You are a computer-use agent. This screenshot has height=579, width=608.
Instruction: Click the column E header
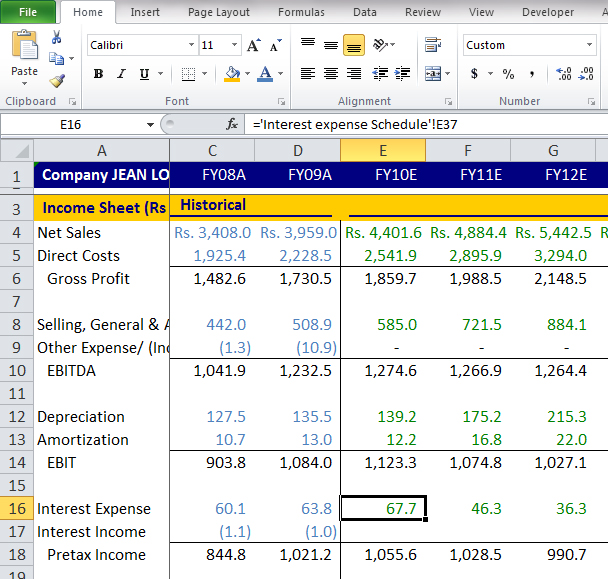382,150
